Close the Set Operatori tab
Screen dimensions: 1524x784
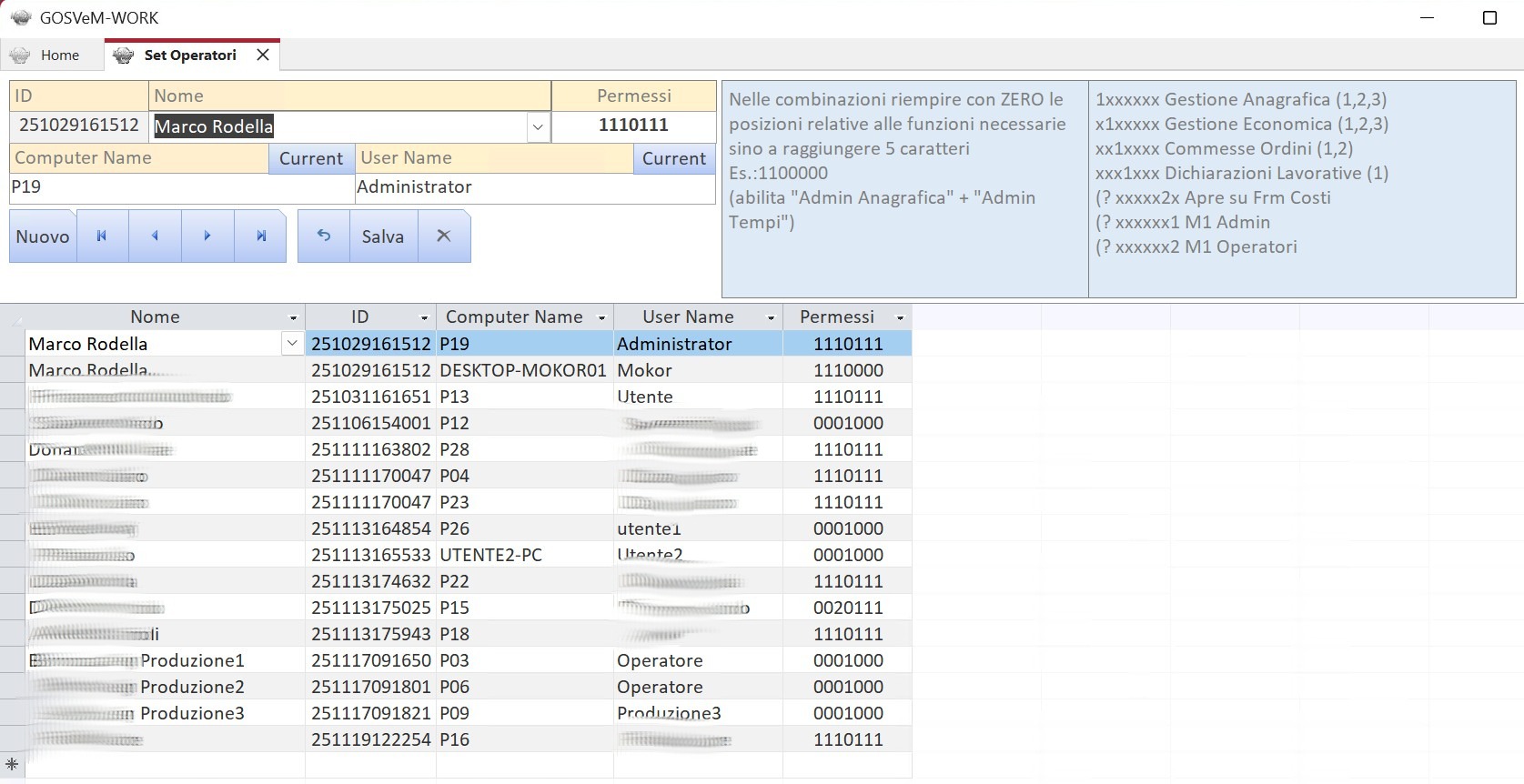pos(263,55)
